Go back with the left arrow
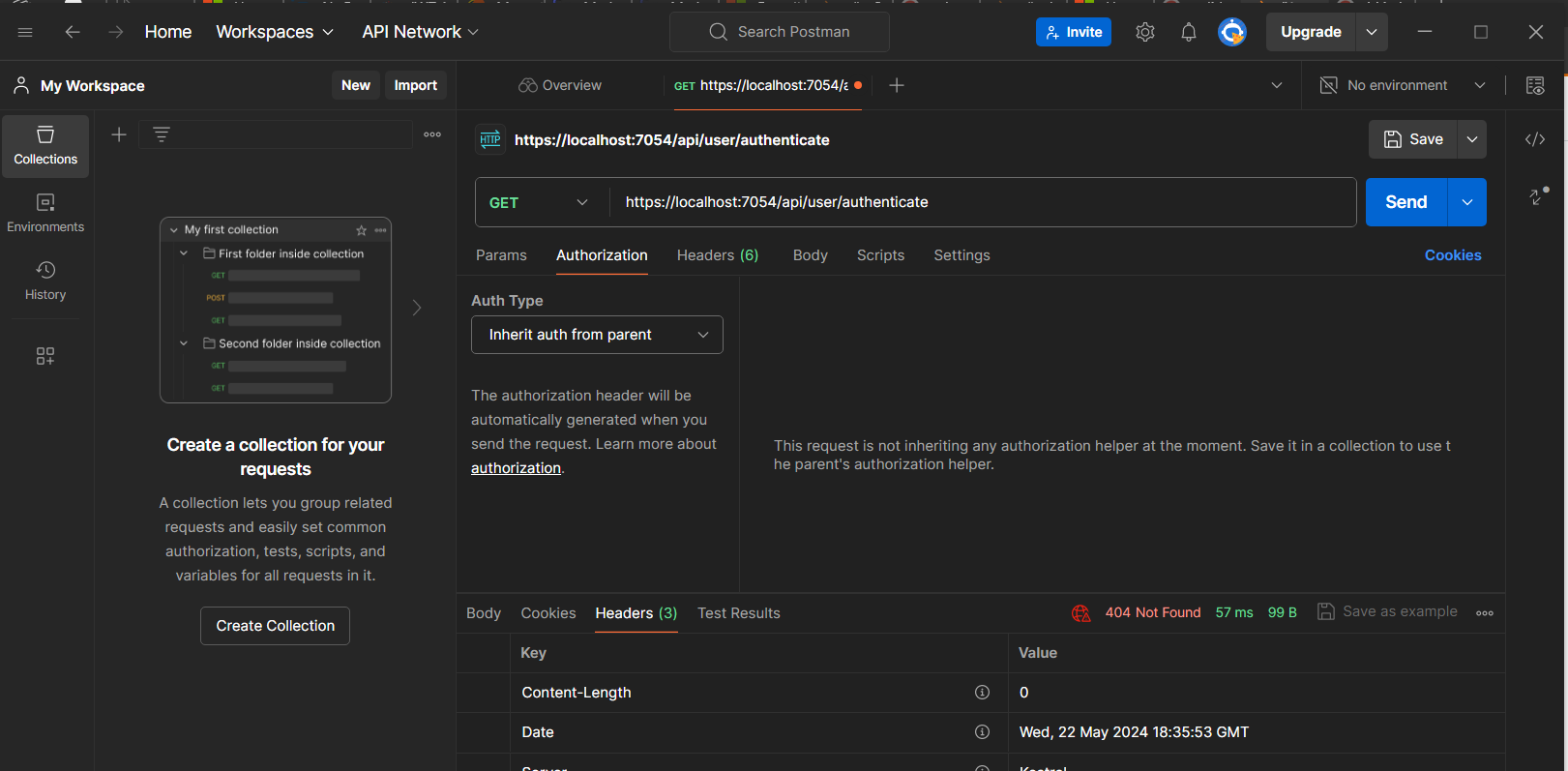The image size is (1568, 771). [x=73, y=32]
